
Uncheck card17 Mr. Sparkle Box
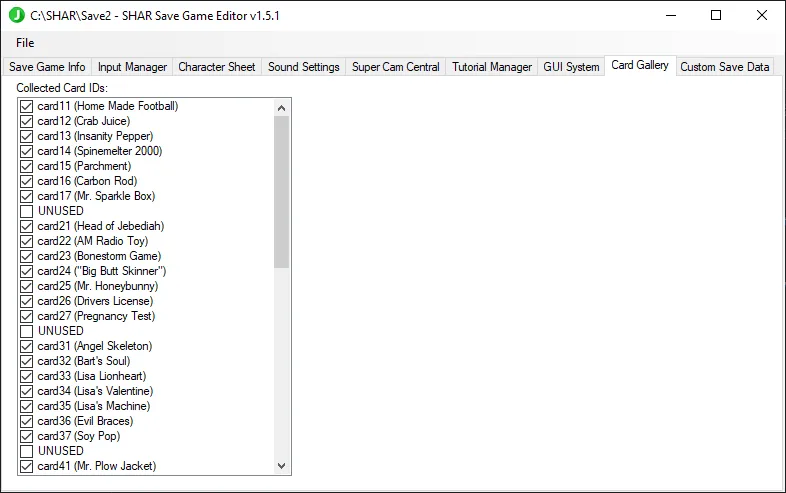tap(27, 196)
